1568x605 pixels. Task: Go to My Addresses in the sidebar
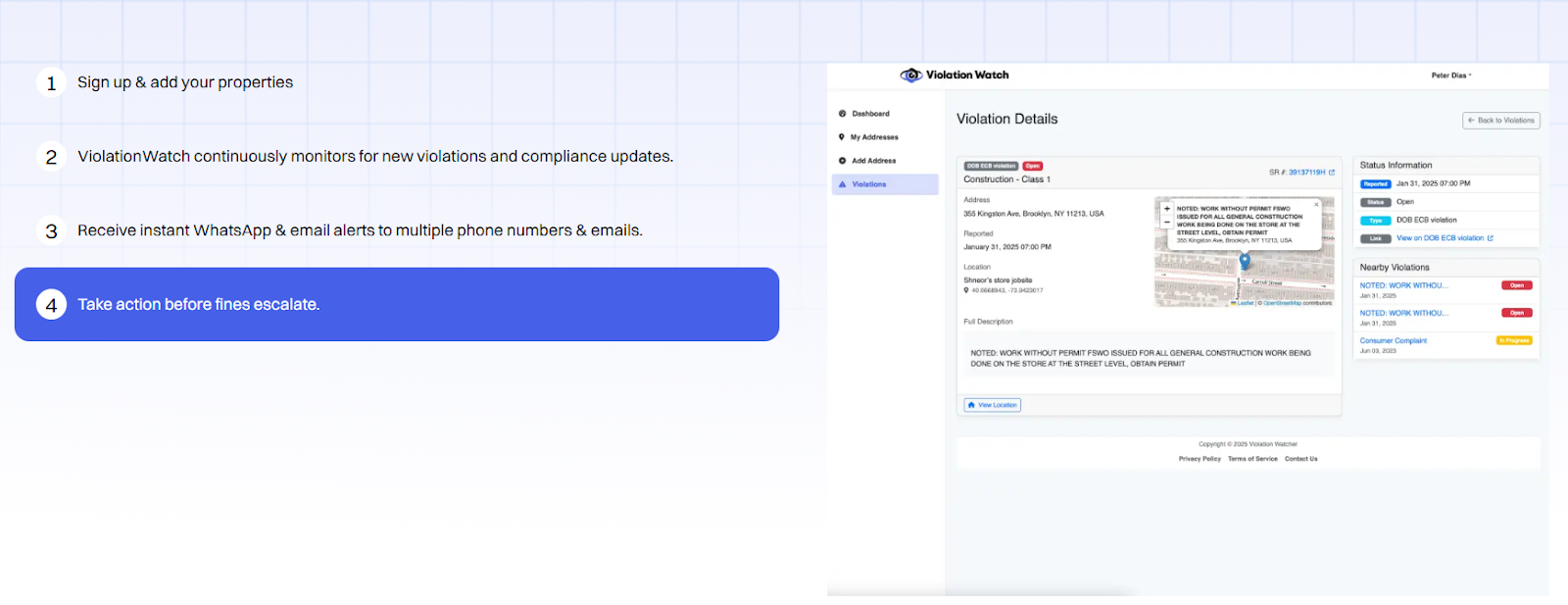click(874, 137)
